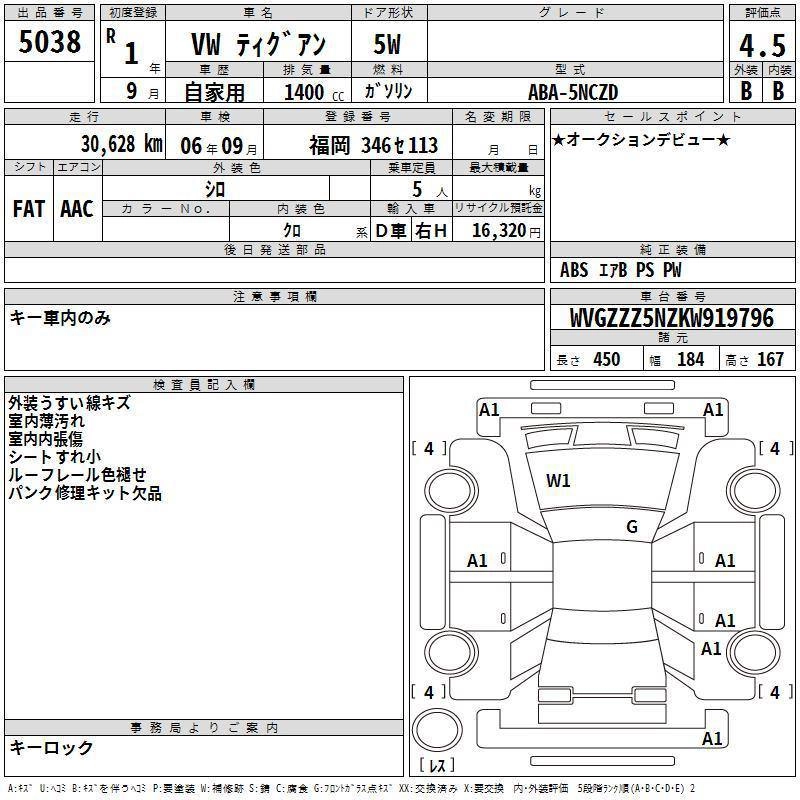Click the recycle deposit 16,320円
This screenshot has width=800, height=800.
point(506,231)
